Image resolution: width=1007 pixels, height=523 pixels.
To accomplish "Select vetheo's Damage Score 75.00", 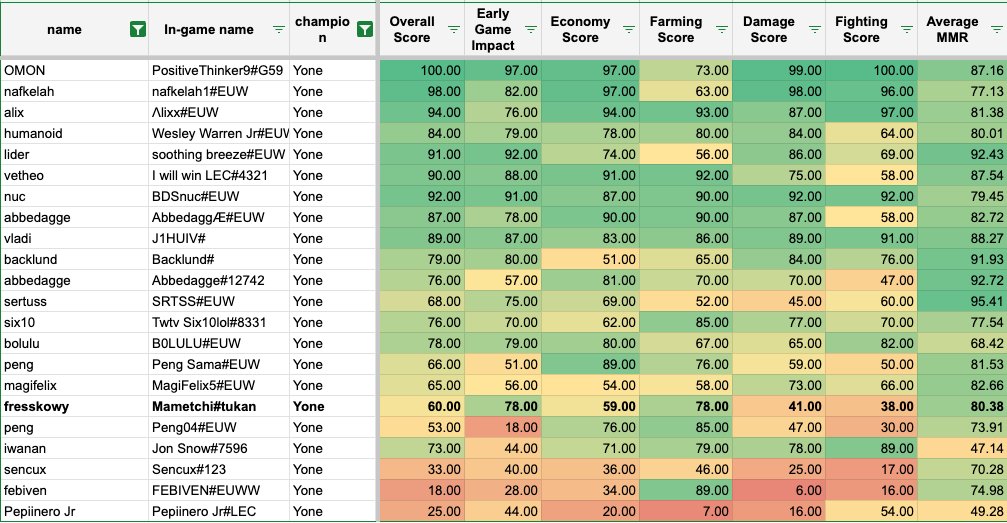I will click(779, 175).
